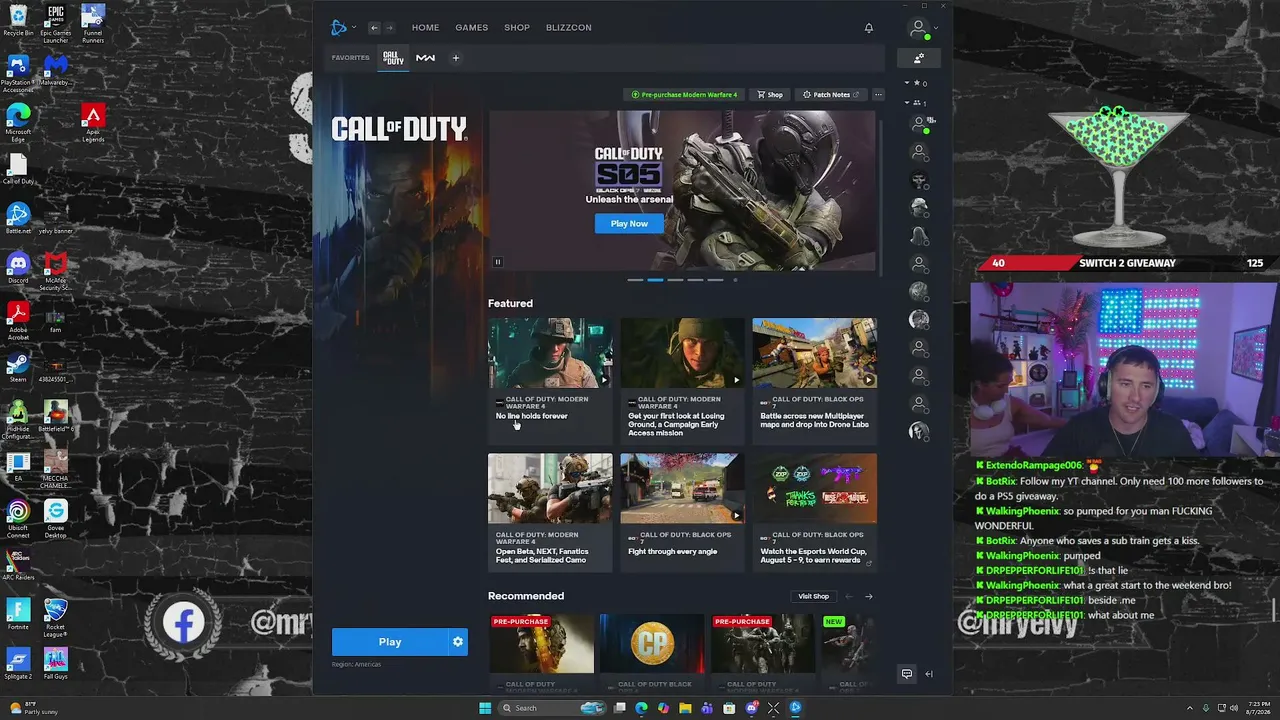Open the weather widget on taskbar
Viewport: 1280px width, 720px height.
[35, 708]
